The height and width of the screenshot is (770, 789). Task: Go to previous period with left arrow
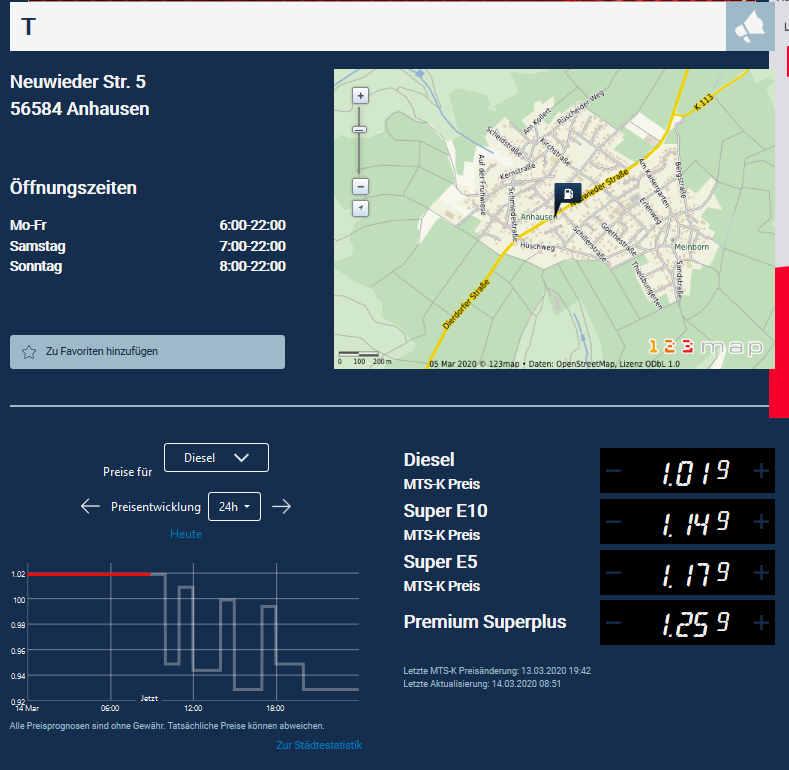point(90,506)
